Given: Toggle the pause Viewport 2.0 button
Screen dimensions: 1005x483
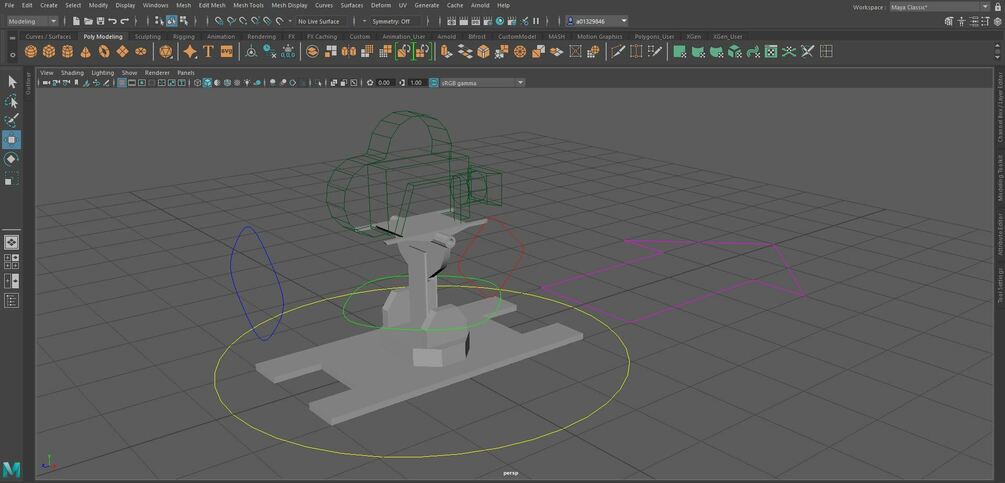Looking at the screenshot, I should point(536,21).
